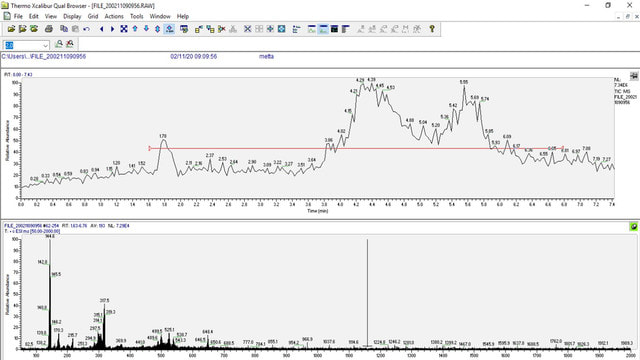
Task: Click the yellow question mark help icon
Action: pos(432,29)
